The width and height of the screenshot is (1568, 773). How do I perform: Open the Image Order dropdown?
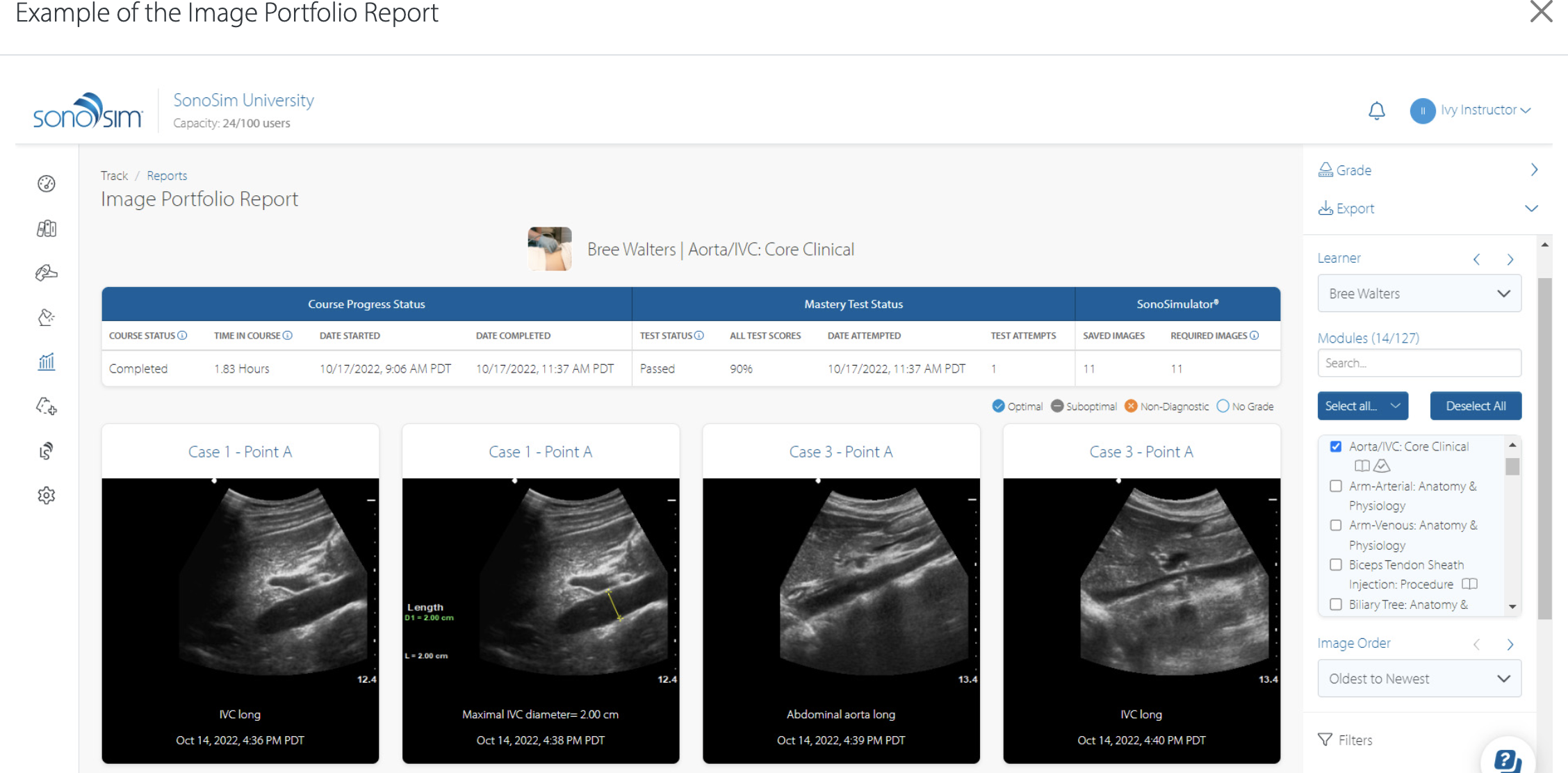(1419, 678)
